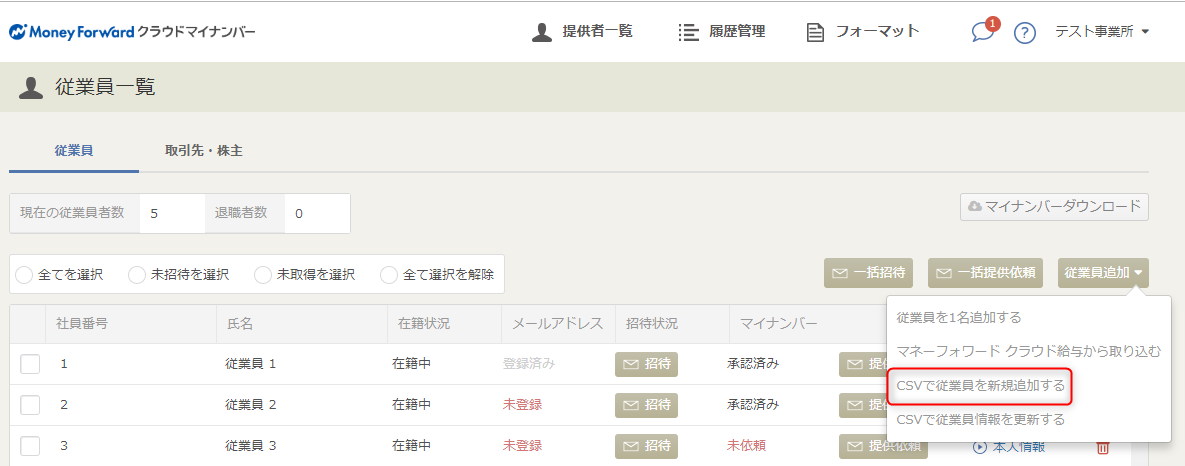Click the name 従業員 3
This screenshot has height=466, width=1185.
point(251,446)
